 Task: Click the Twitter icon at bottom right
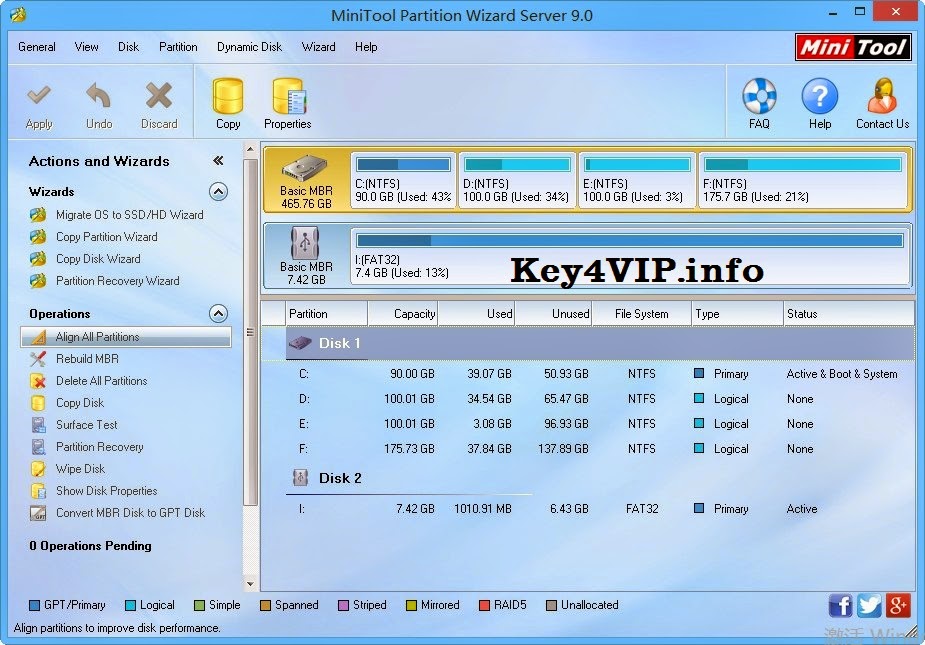pos(868,605)
